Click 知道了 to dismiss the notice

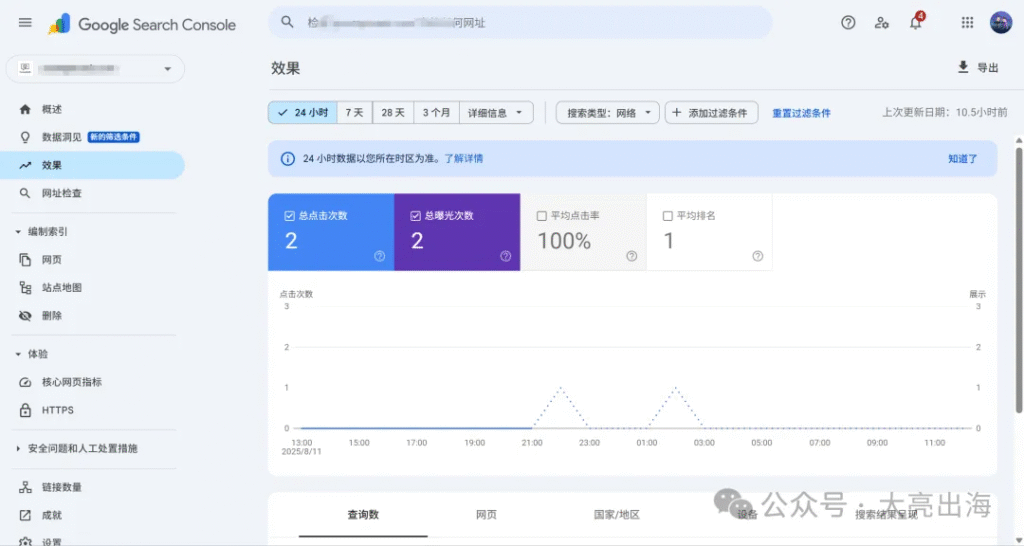coord(962,158)
